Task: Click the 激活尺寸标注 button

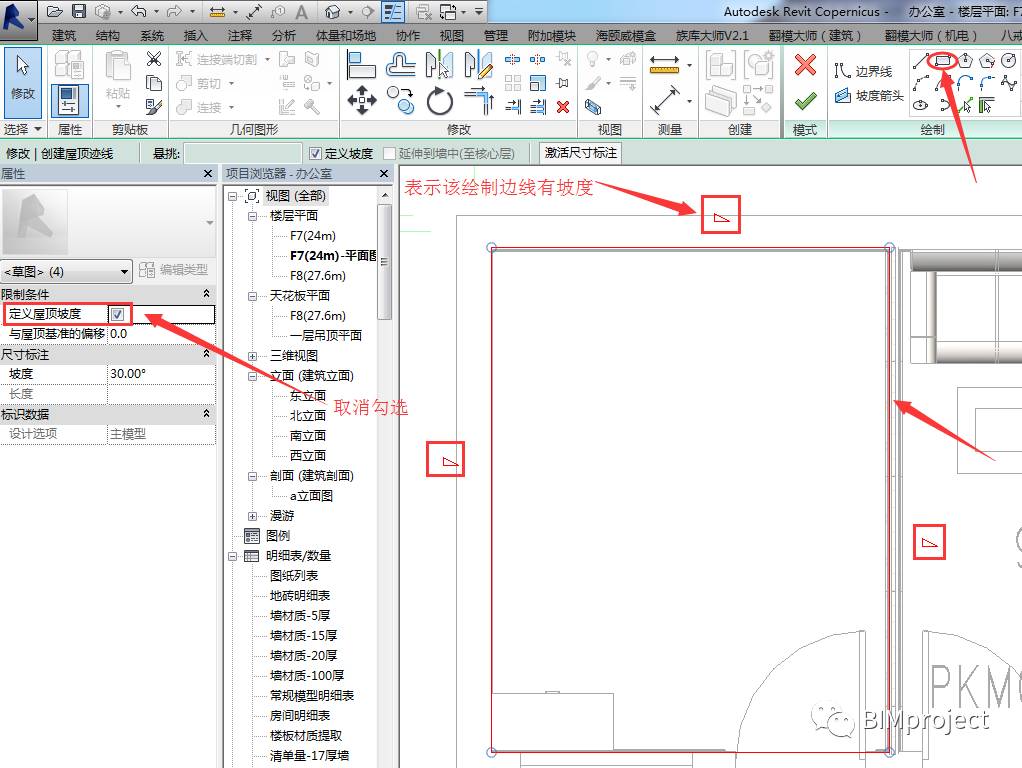Action: pos(581,153)
